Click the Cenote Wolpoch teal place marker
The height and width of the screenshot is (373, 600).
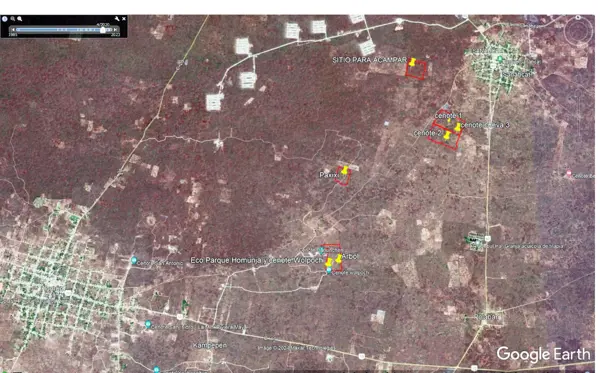coord(329,270)
